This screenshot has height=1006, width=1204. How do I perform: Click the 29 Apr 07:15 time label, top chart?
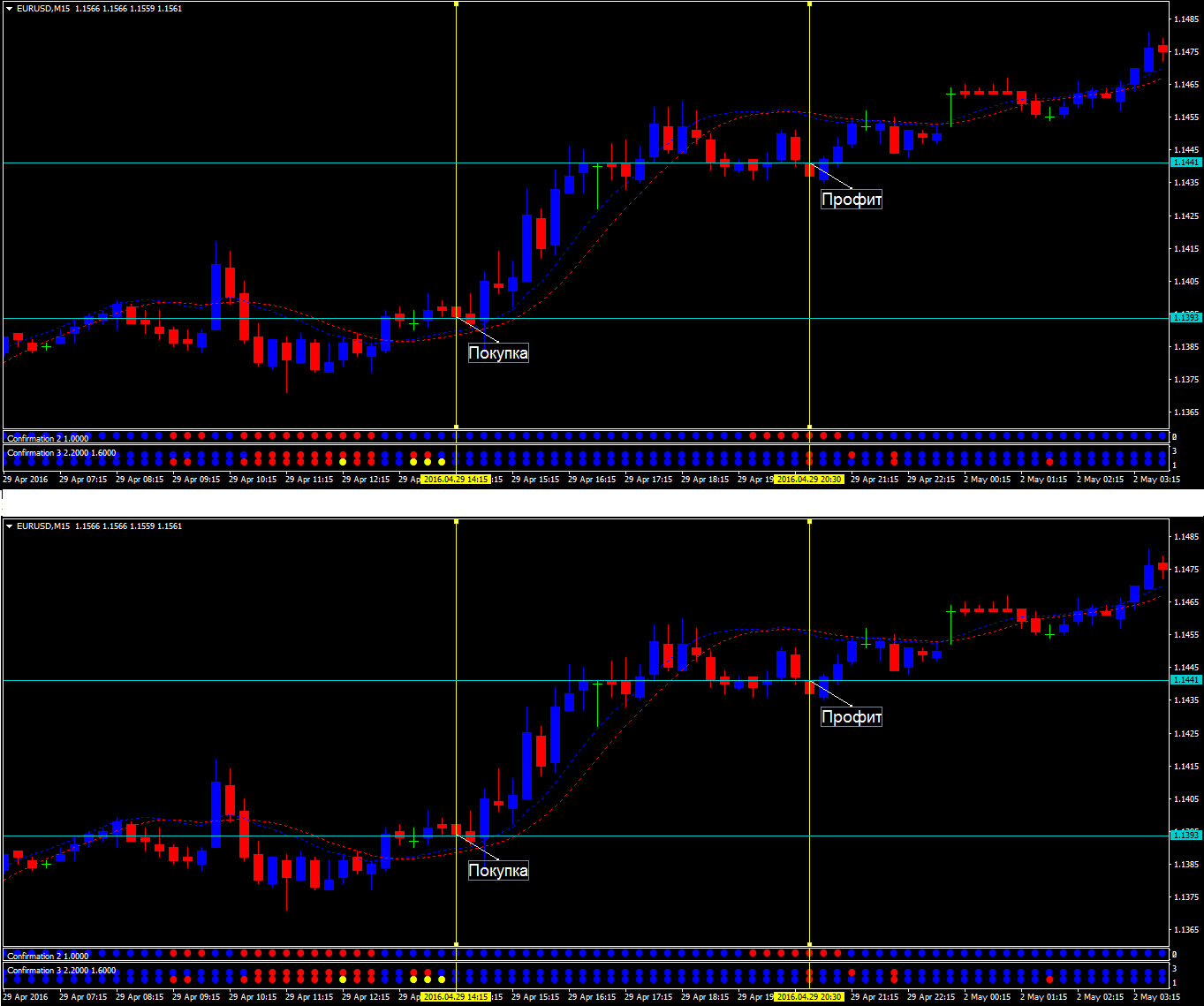tap(83, 480)
